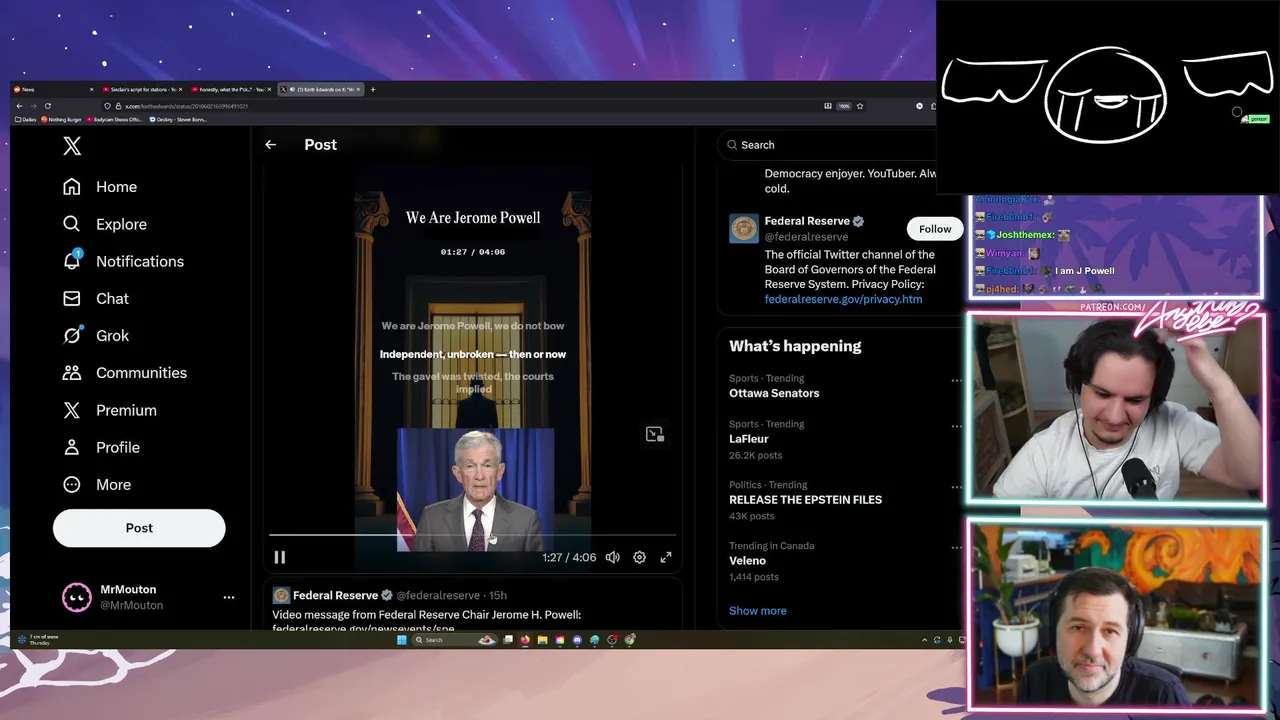1280x720 pixels.
Task: Open Explore in the X sidebar
Action: pos(105,224)
